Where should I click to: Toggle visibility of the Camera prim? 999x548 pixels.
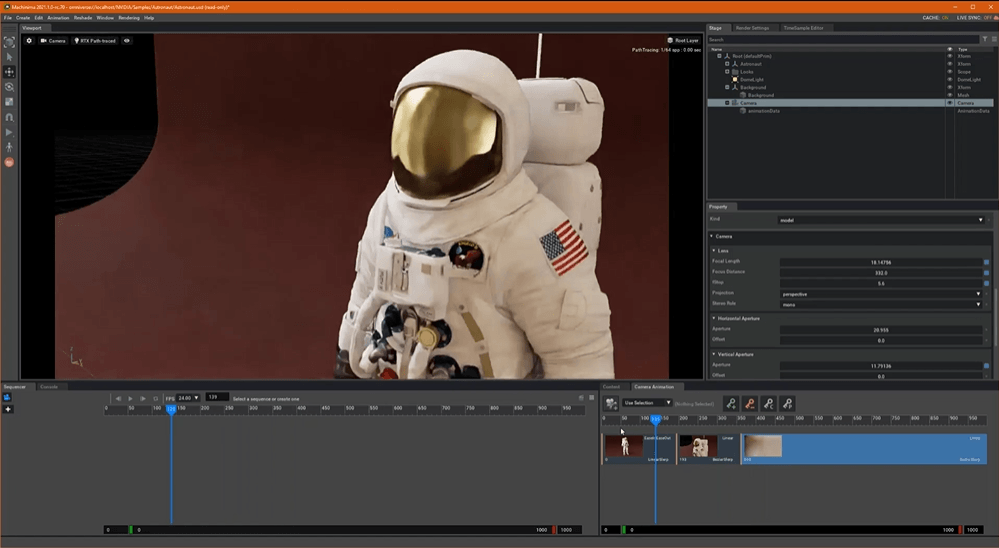coord(950,103)
